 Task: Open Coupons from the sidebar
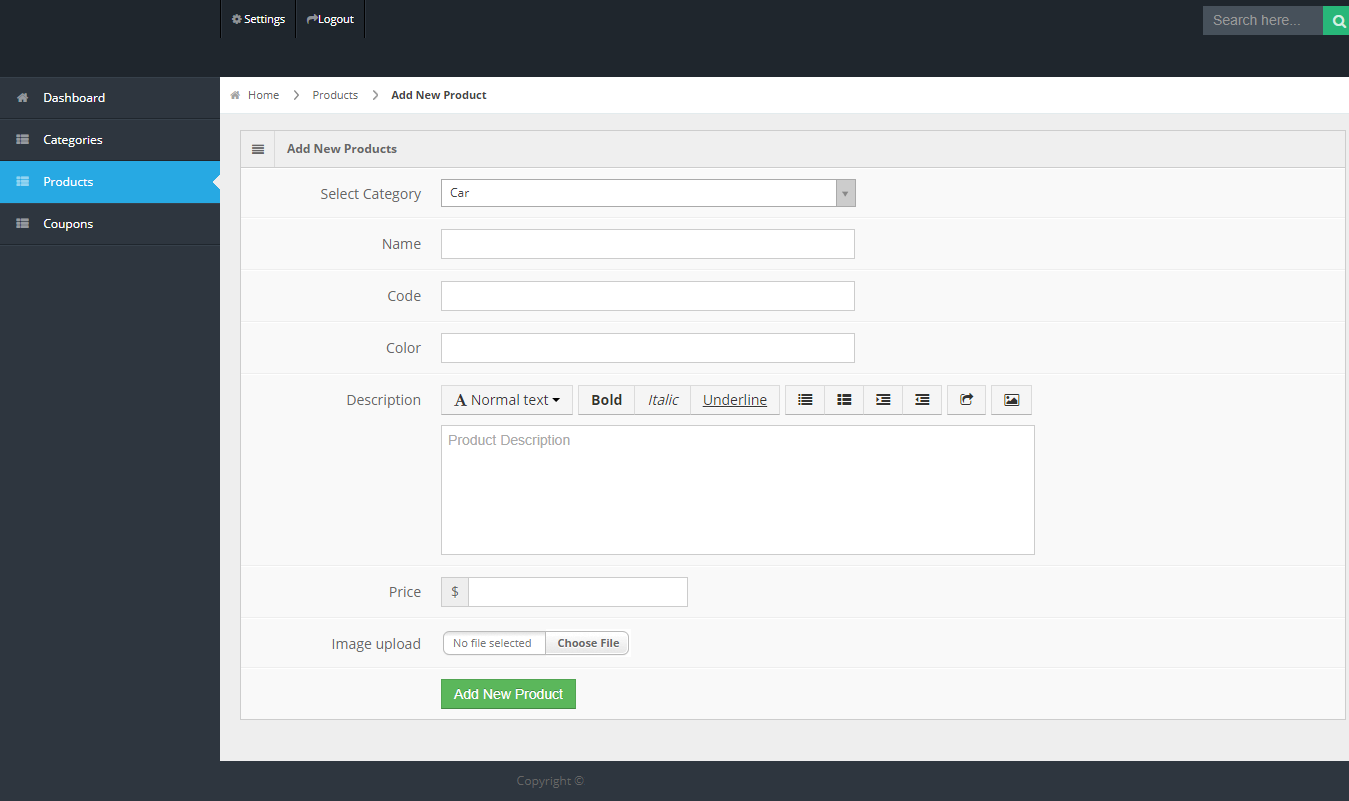pos(110,224)
